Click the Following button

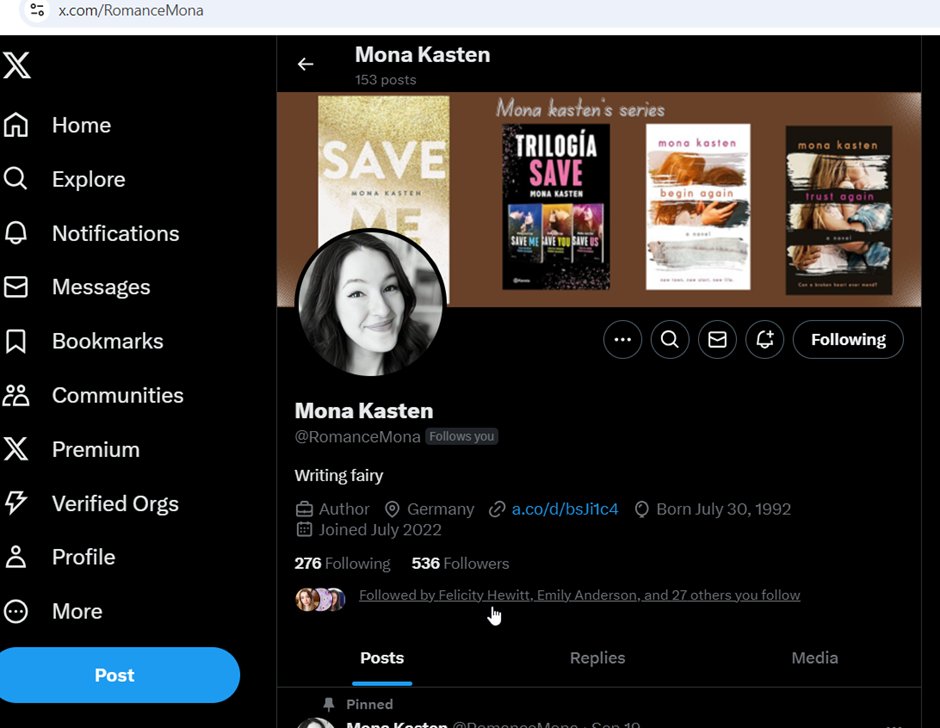(848, 339)
